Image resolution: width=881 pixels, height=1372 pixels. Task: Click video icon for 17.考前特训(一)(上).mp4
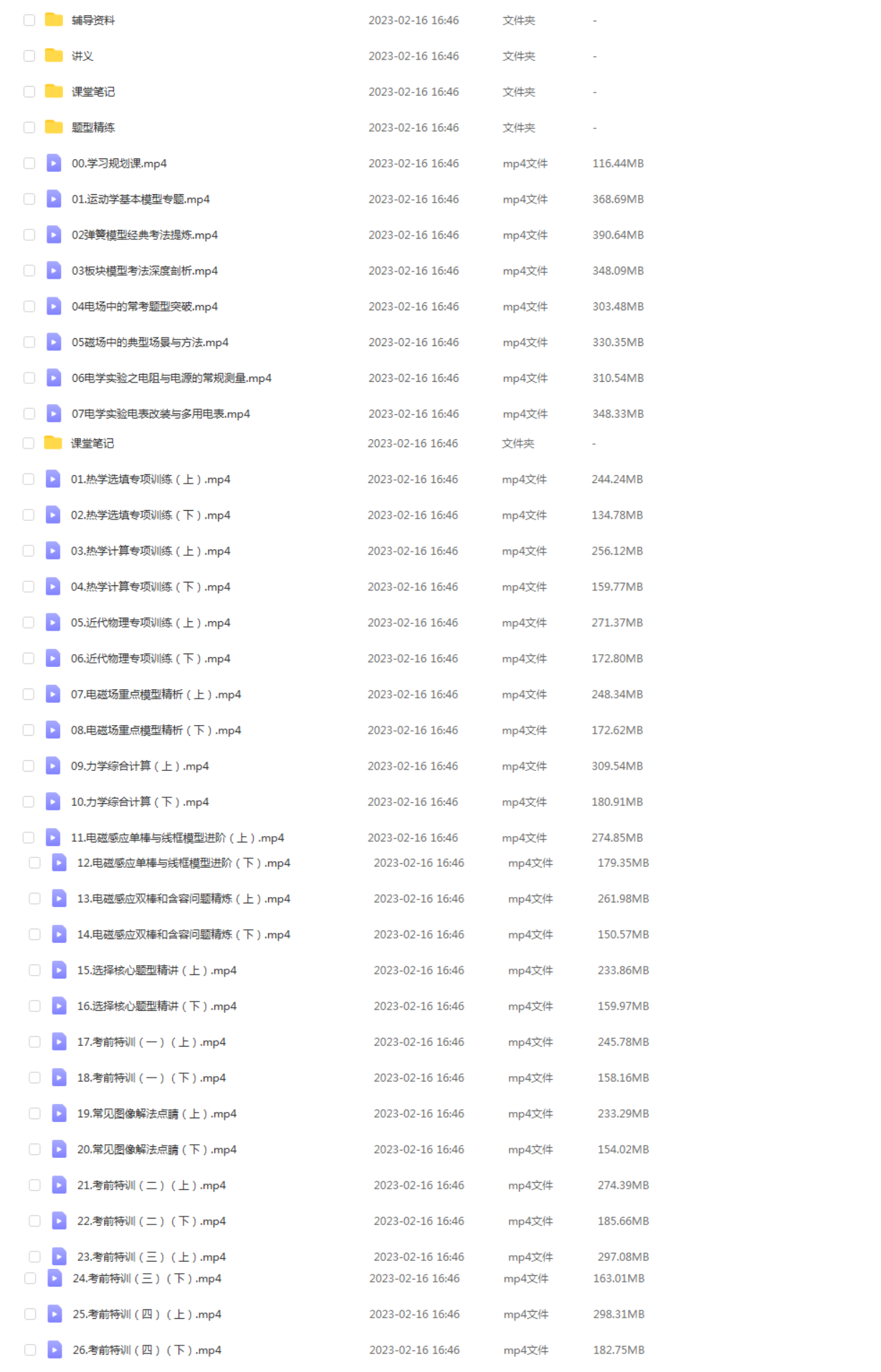click(59, 1041)
